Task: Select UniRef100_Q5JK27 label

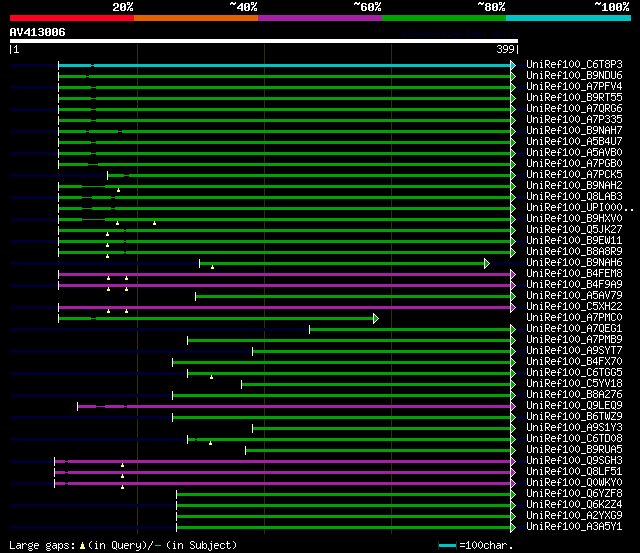Action: pos(574,230)
